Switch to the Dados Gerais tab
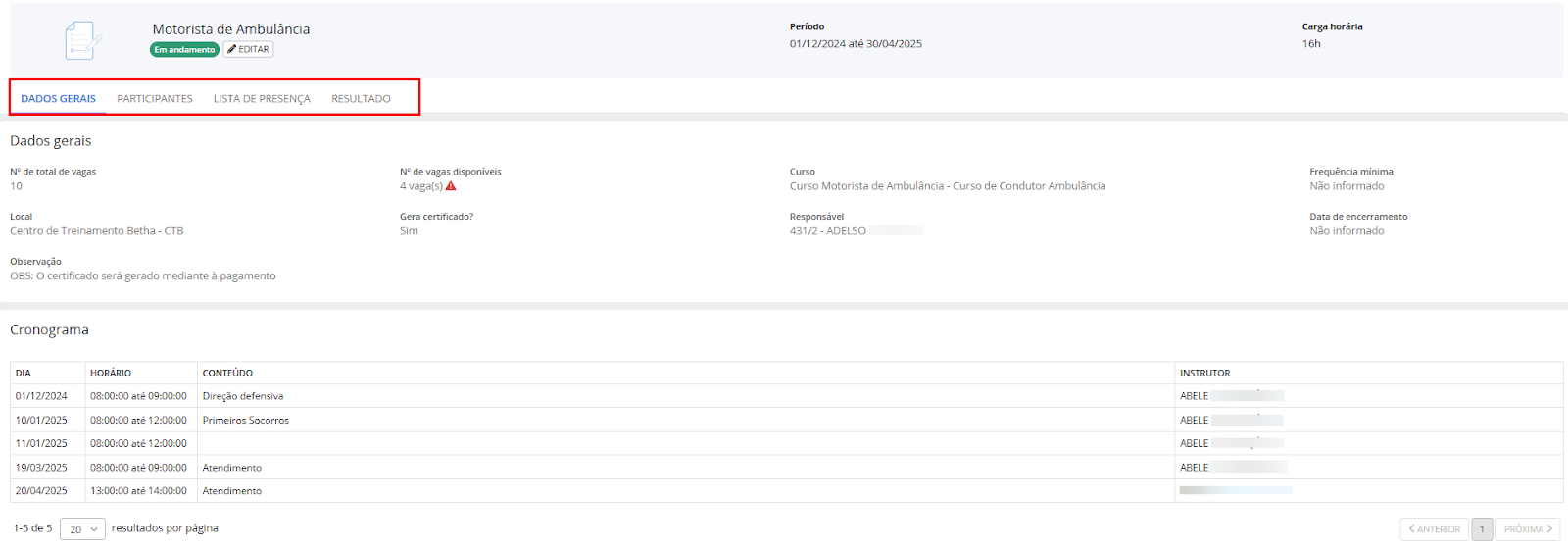 point(59,99)
